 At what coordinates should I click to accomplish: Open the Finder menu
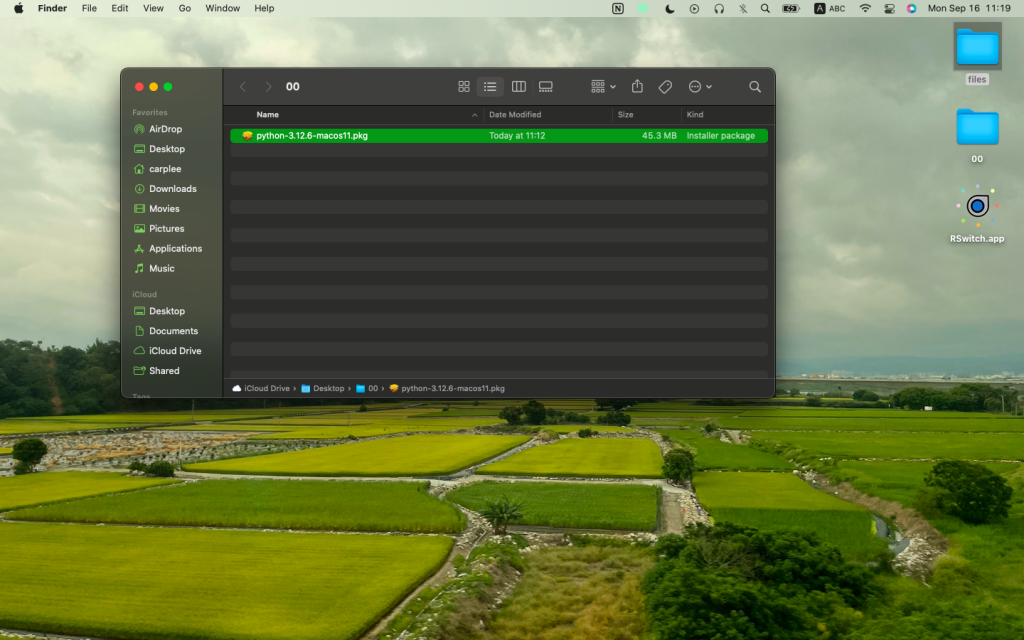[x=52, y=8]
